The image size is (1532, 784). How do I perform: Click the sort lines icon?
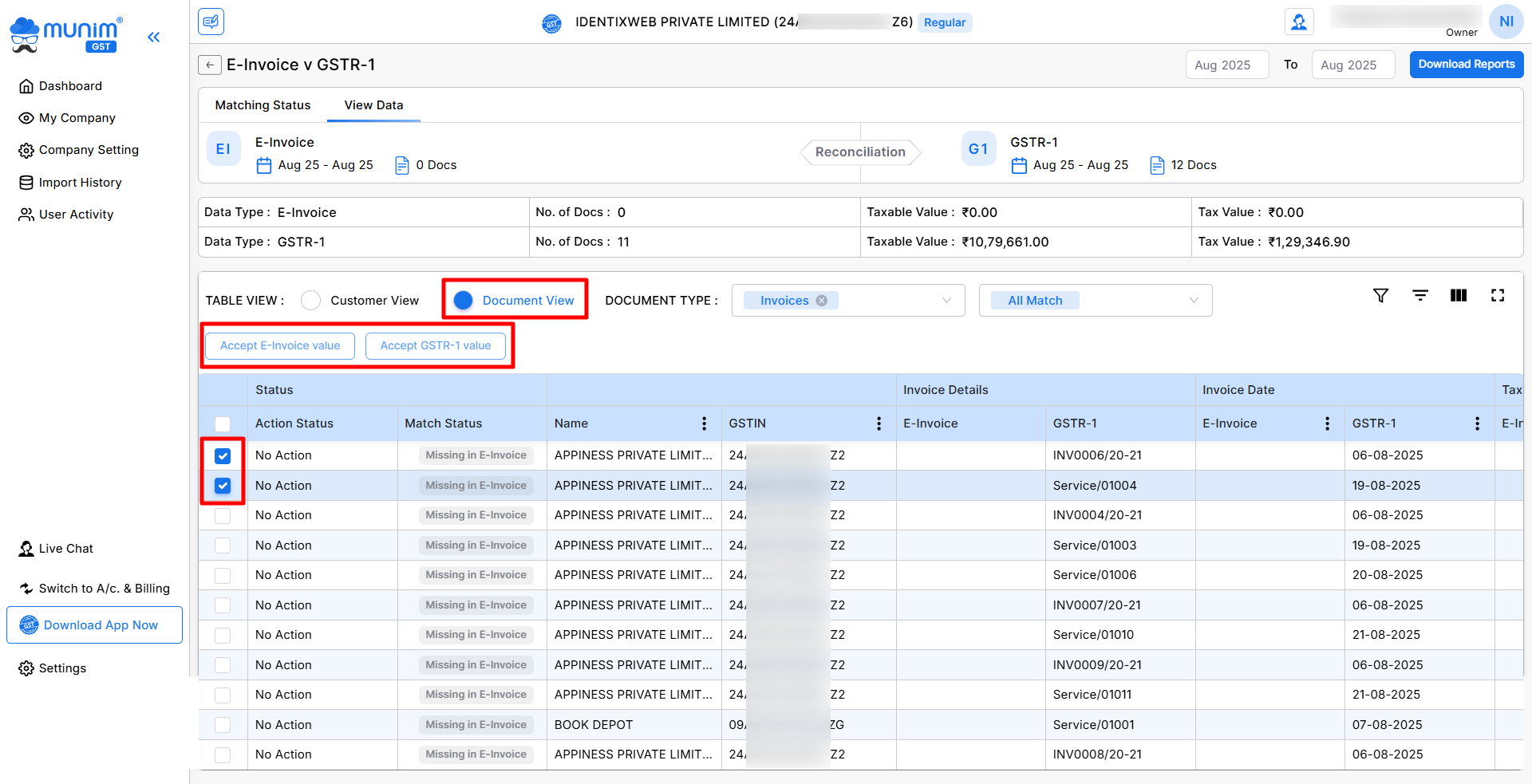pyautogui.click(x=1420, y=295)
